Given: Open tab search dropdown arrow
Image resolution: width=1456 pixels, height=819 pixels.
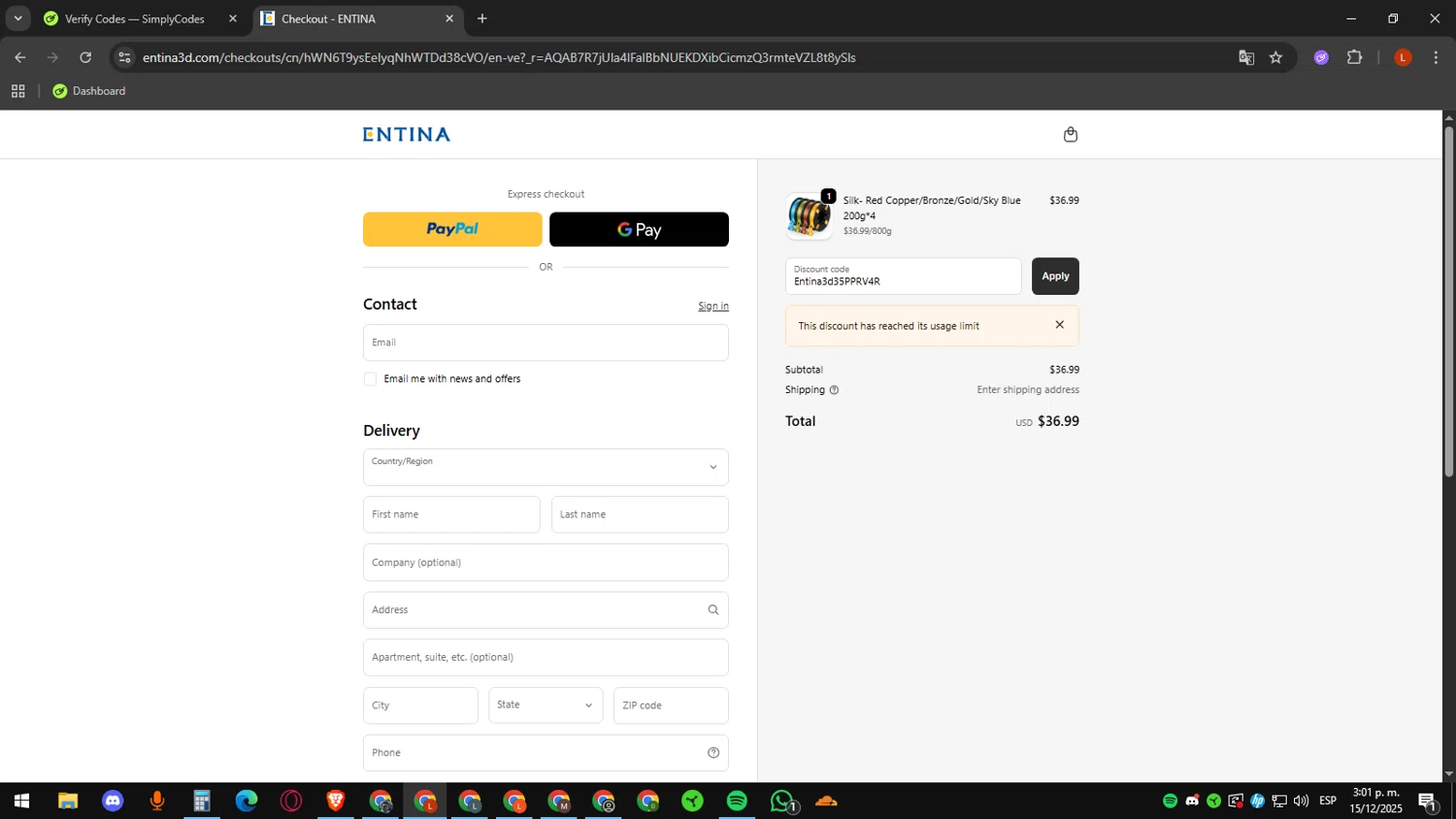Looking at the screenshot, I should tap(17, 18).
